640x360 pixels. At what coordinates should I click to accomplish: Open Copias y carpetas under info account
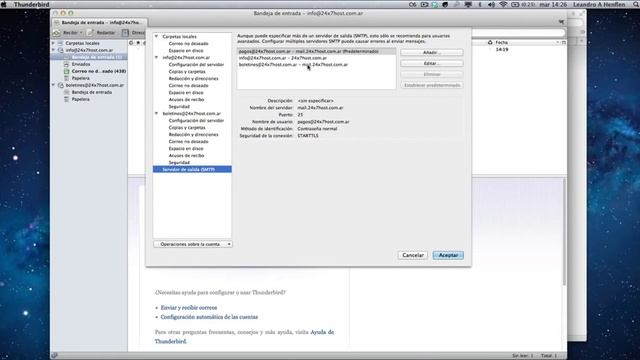tap(187, 71)
